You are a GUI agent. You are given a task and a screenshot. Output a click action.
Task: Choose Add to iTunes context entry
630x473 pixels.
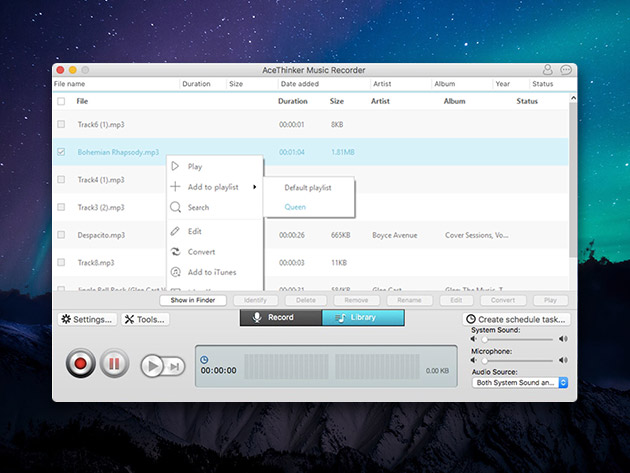point(215,272)
